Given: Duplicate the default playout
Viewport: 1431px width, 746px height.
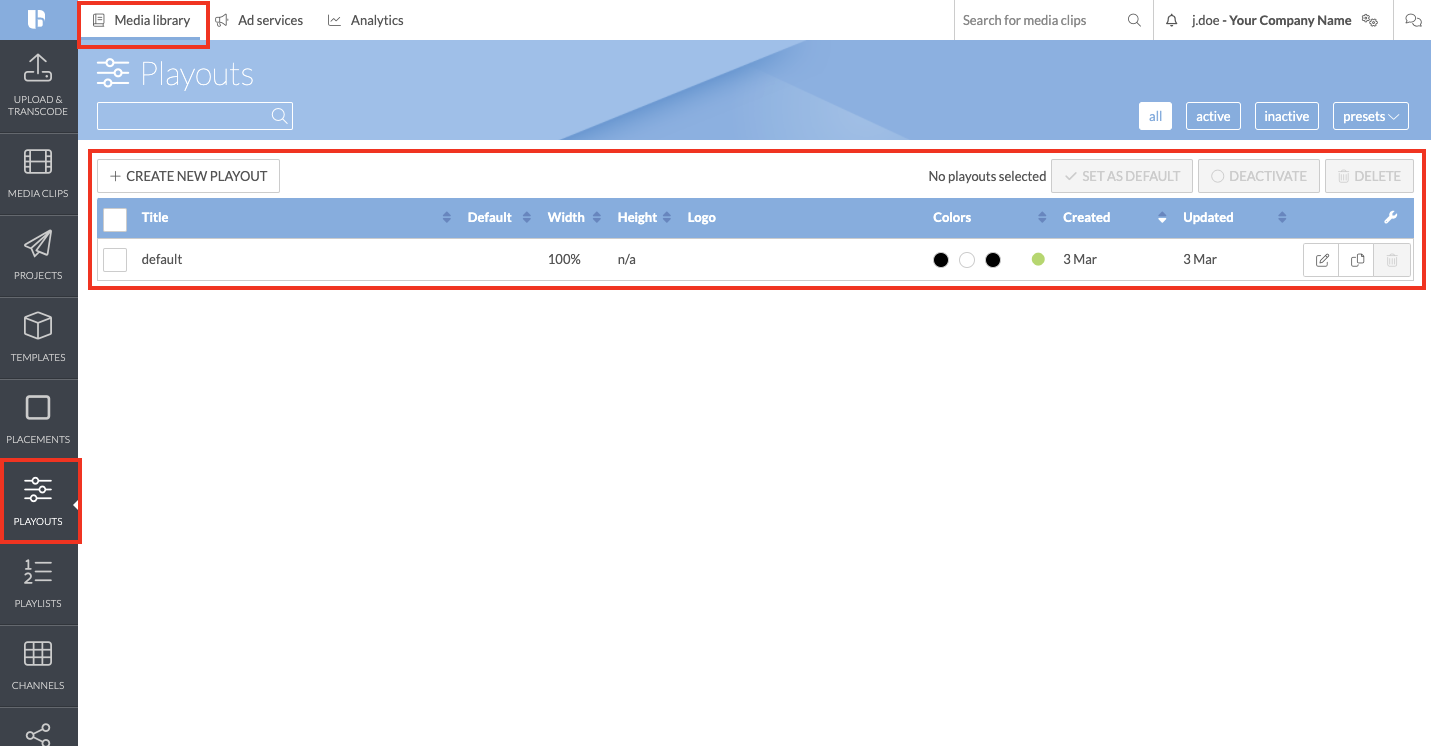Looking at the screenshot, I should click(x=1357, y=260).
